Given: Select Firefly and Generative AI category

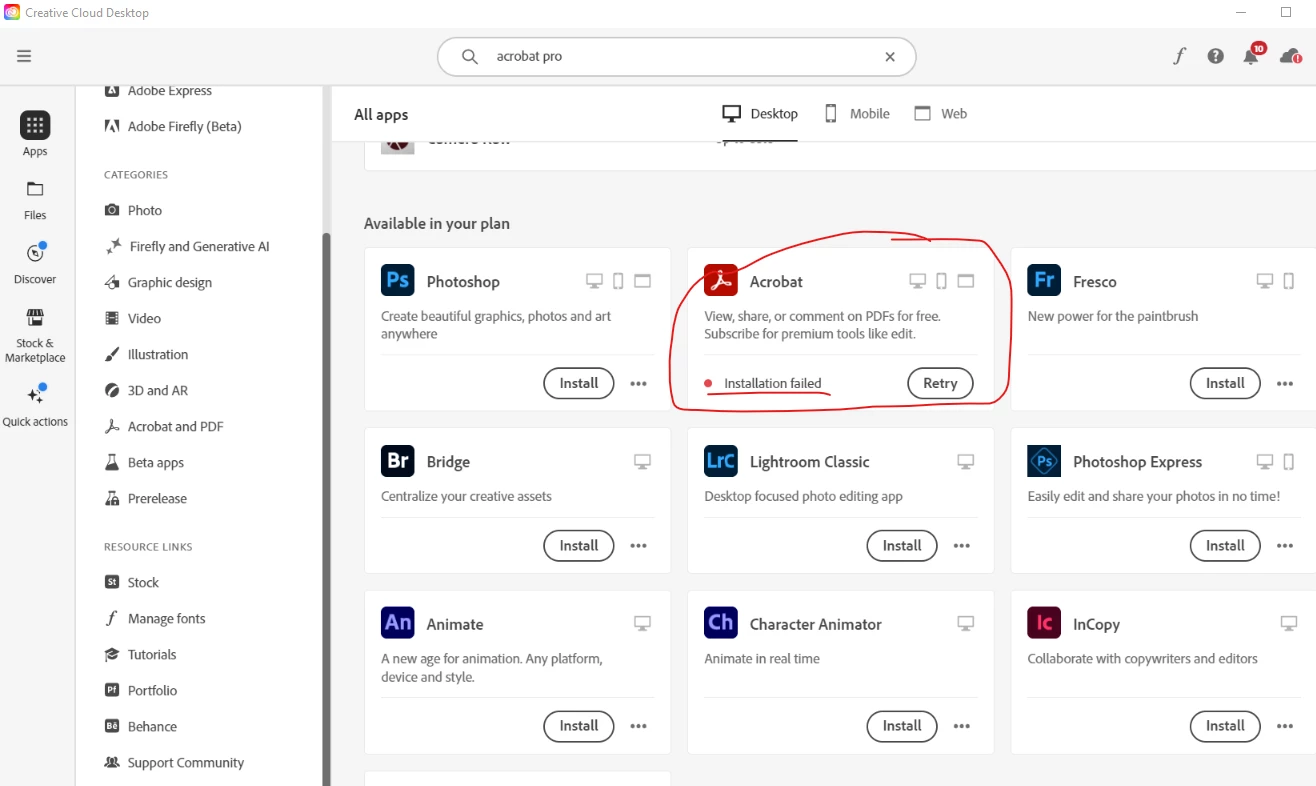Looking at the screenshot, I should pyautogui.click(x=187, y=246).
